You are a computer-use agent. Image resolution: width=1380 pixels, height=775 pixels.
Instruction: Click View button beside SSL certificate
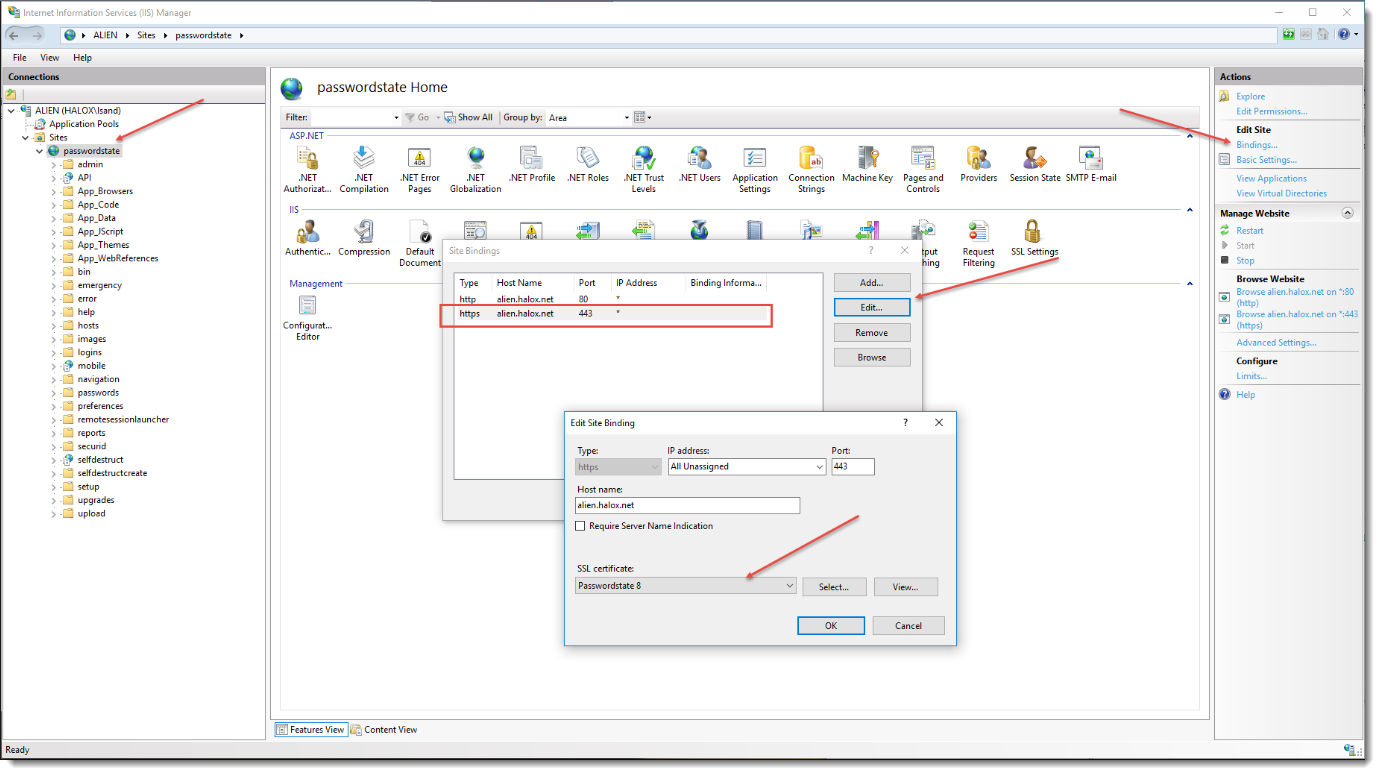coord(906,587)
